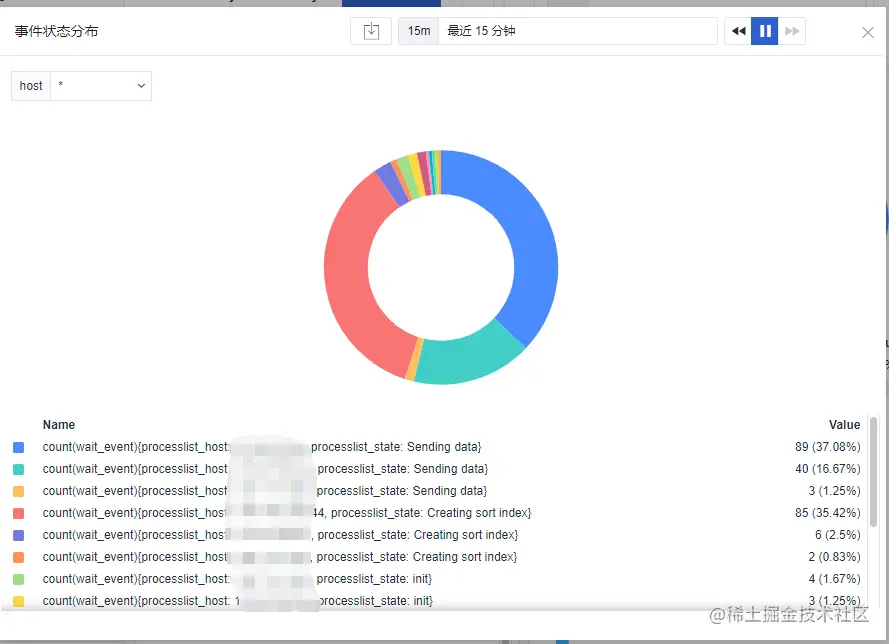Click the Value column header
Screen dimensions: 889x644
click(844, 425)
